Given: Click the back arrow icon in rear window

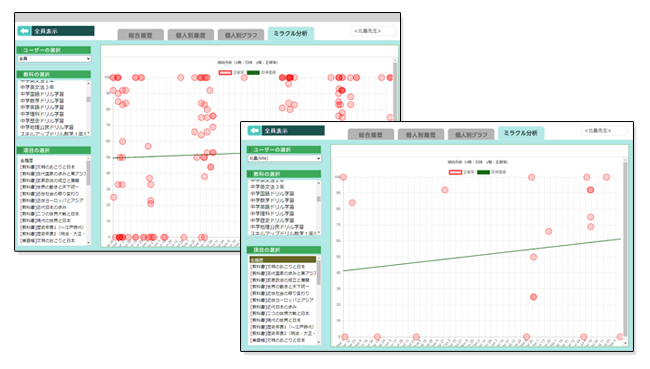Looking at the screenshot, I should [24, 31].
